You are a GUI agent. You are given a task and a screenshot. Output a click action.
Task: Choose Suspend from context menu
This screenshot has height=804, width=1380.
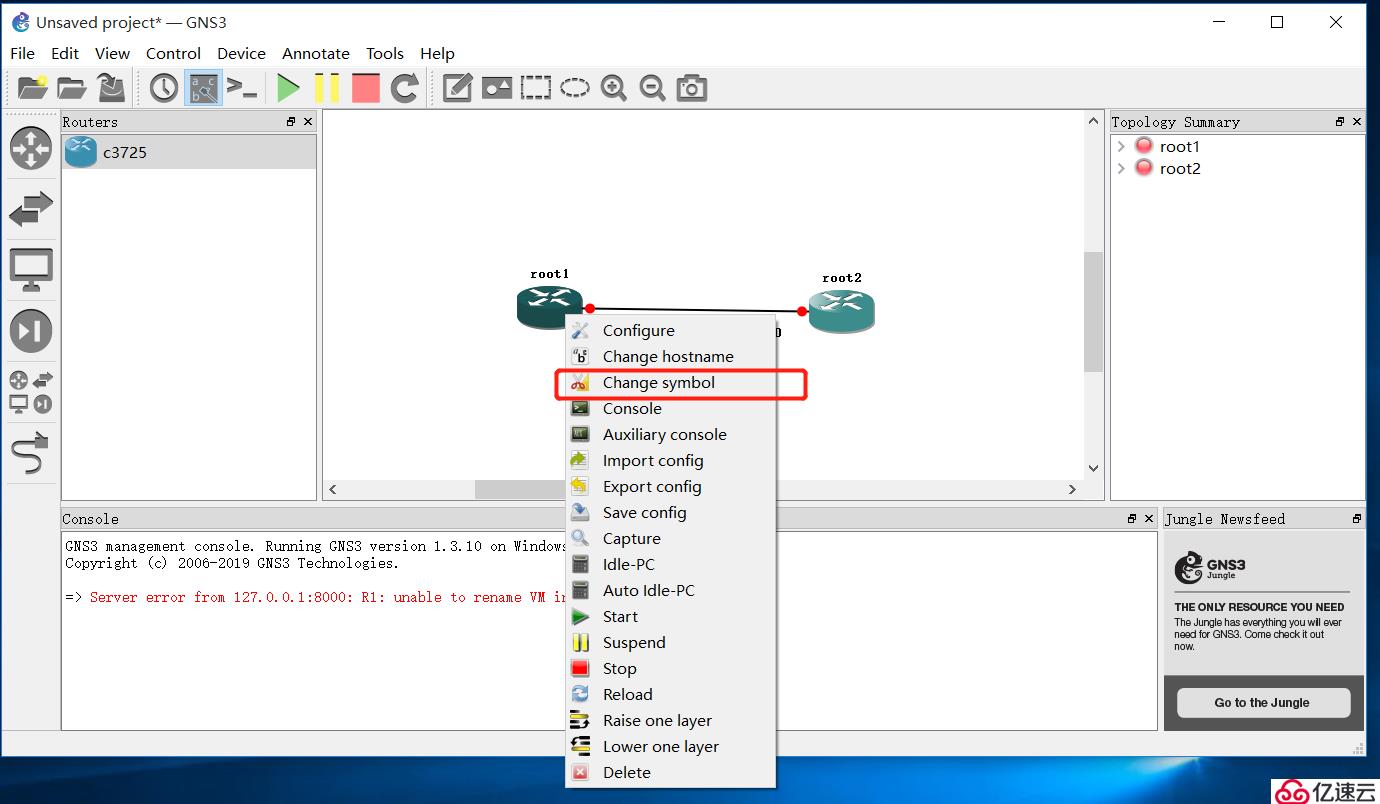pos(671,642)
